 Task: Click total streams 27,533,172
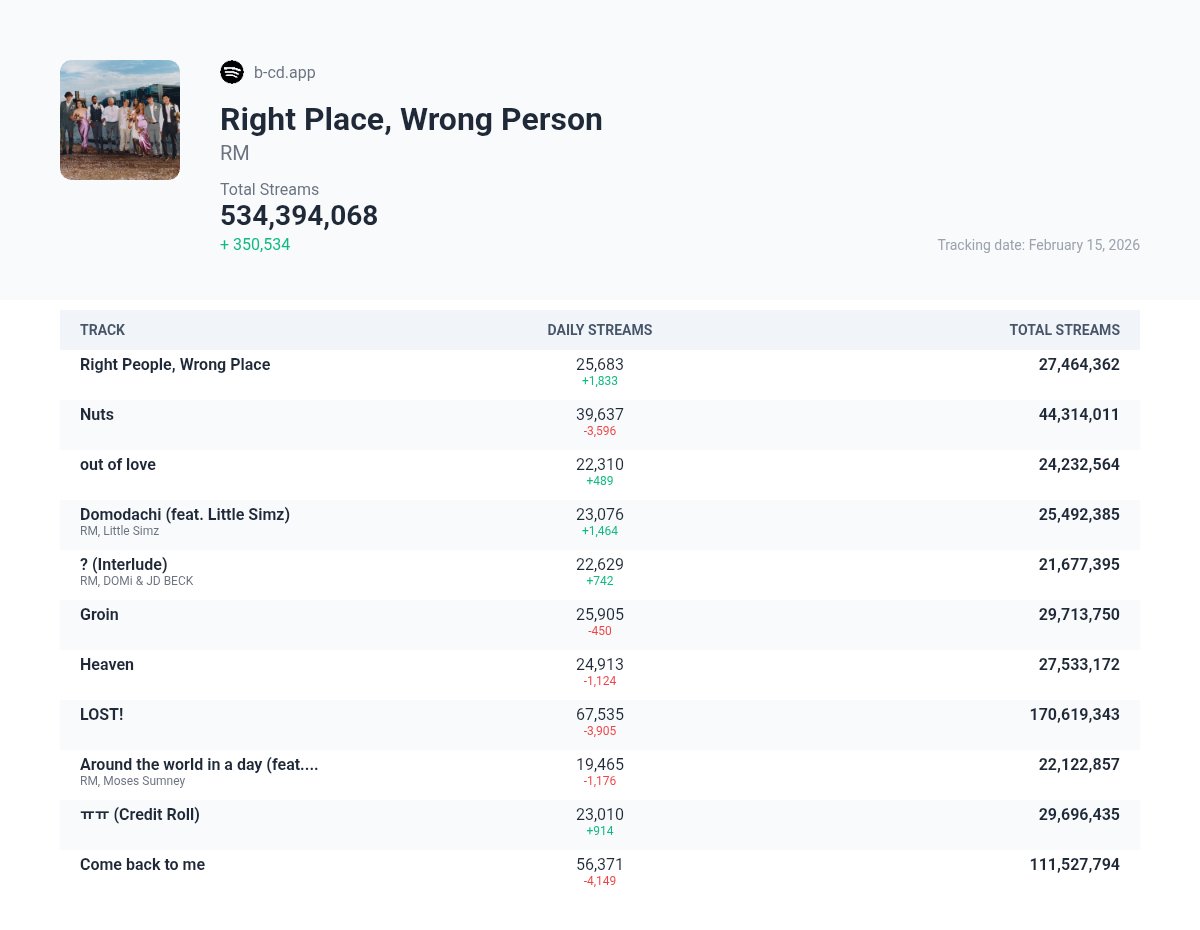[x=1079, y=665]
